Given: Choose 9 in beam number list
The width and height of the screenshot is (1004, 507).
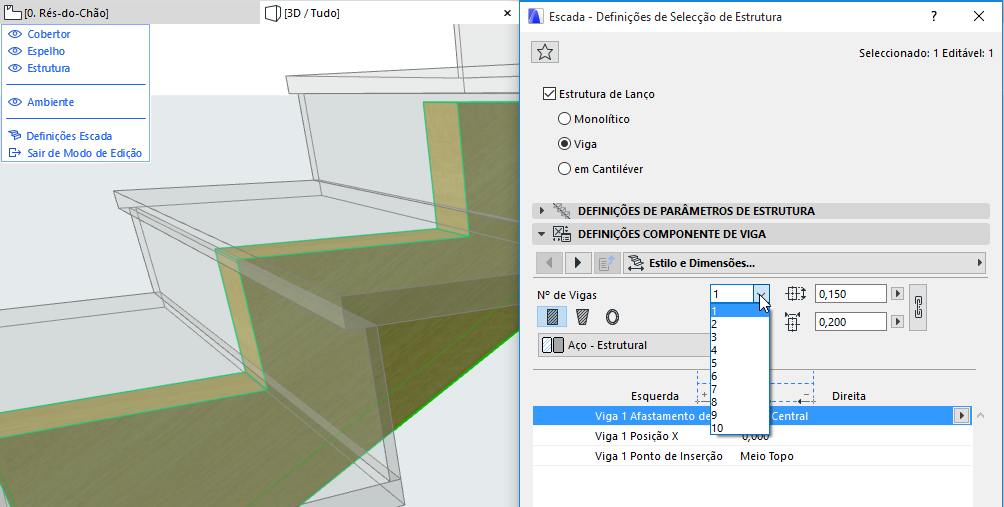Looking at the screenshot, I should tap(740, 415).
